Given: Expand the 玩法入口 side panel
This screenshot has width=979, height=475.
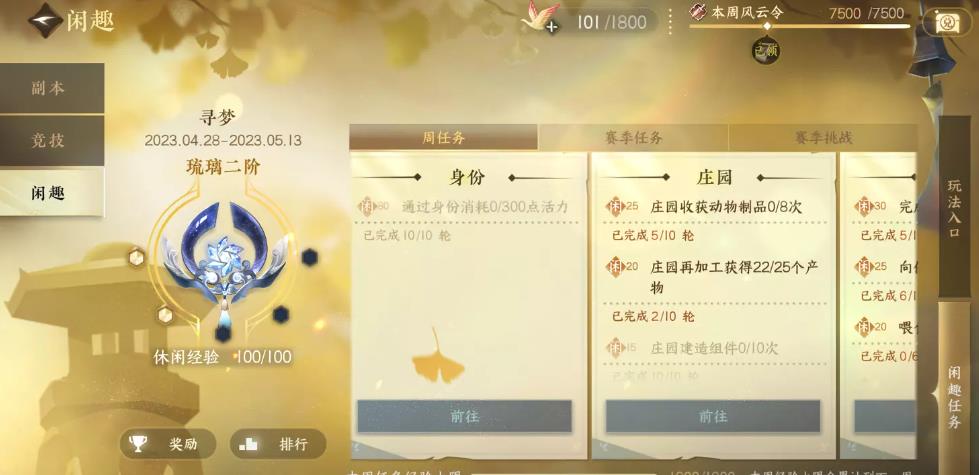Looking at the screenshot, I should [954, 207].
